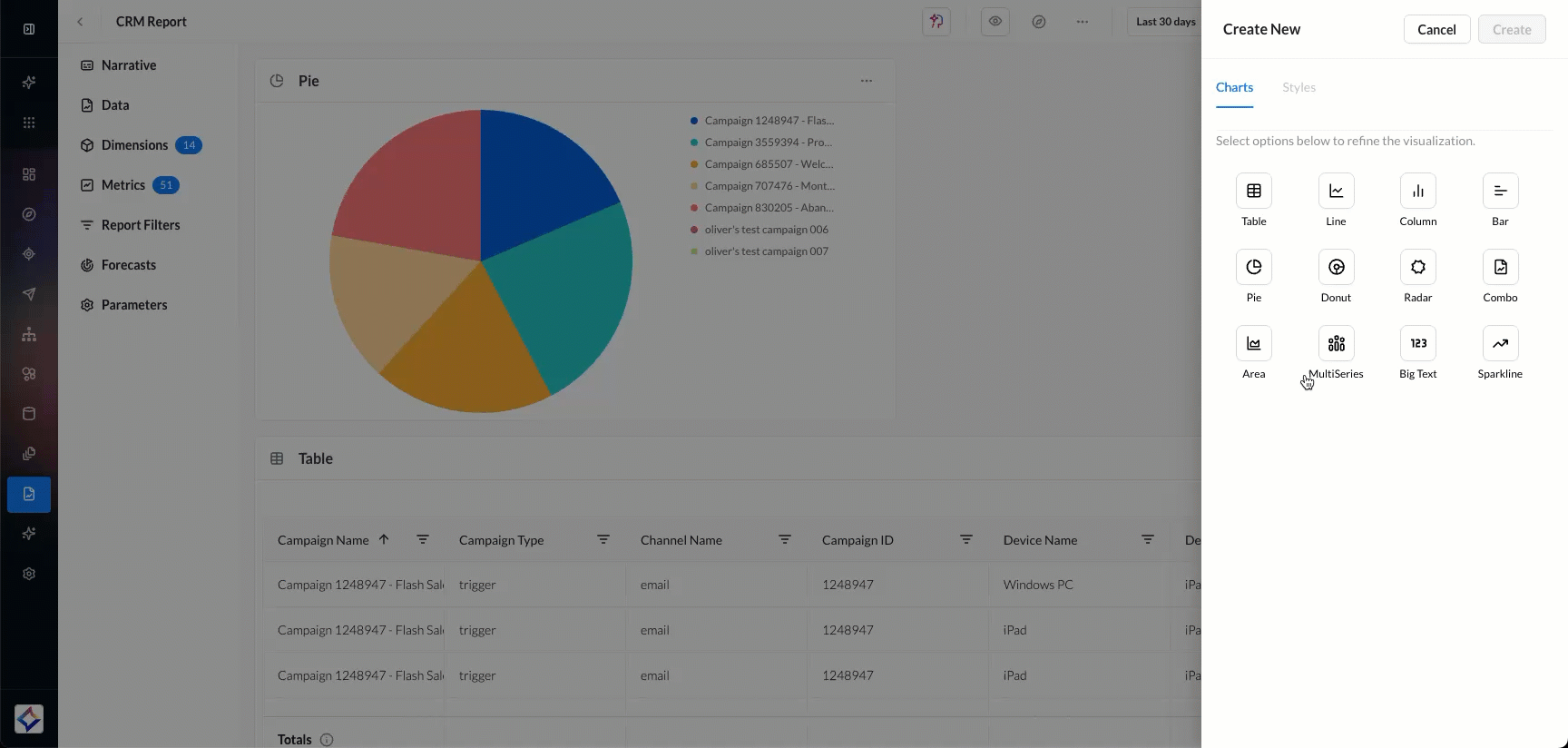This screenshot has width=1568, height=748.
Task: Select the MultiSeries chart icon
Action: tap(1336, 343)
